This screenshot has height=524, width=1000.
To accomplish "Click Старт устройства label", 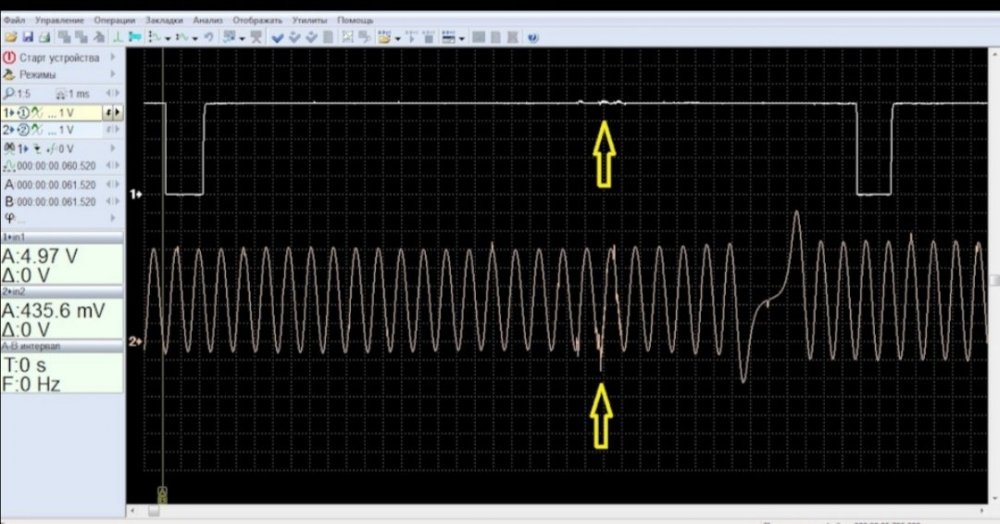I will 59,57.
